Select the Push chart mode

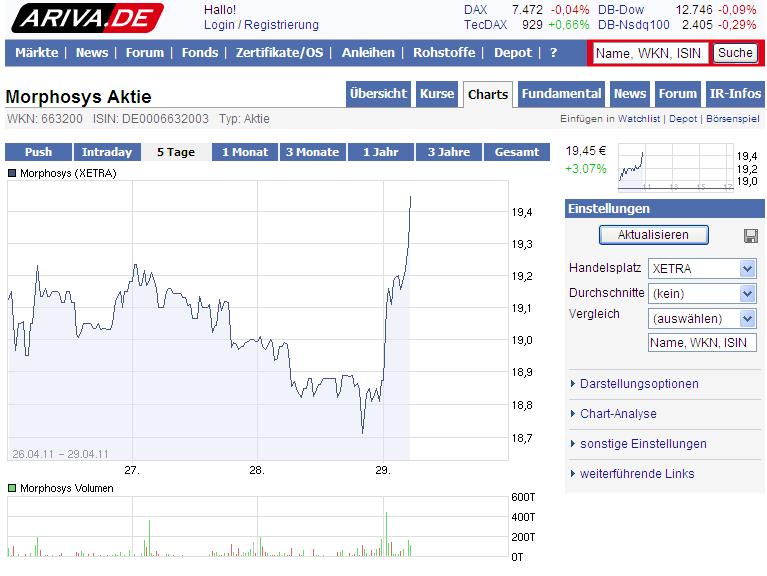(x=38, y=152)
